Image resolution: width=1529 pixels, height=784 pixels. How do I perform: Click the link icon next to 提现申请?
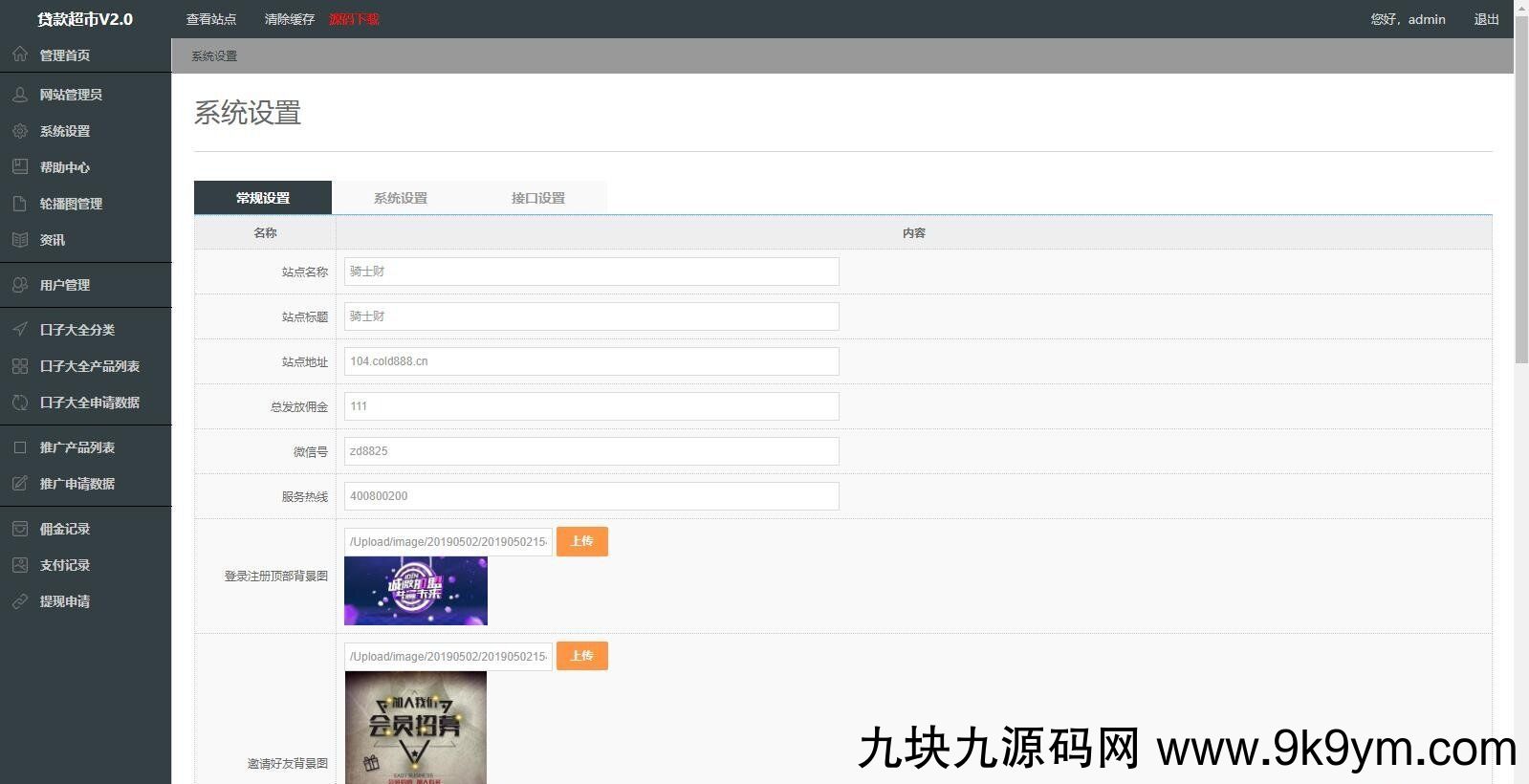pos(20,601)
